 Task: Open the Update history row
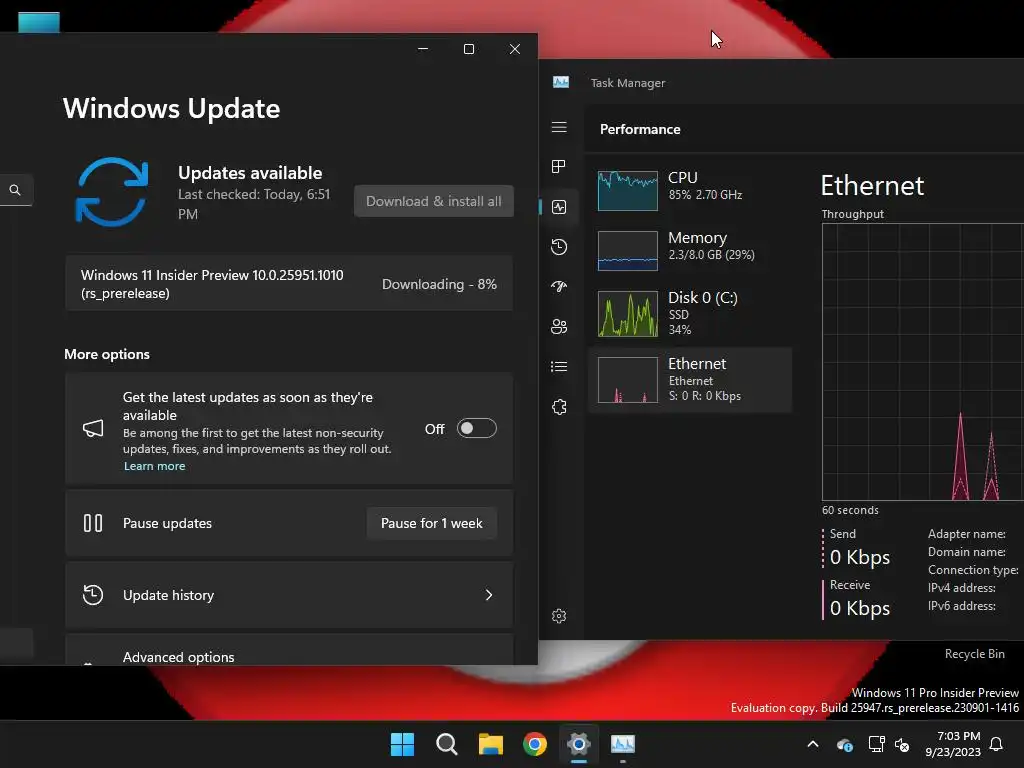[289, 595]
